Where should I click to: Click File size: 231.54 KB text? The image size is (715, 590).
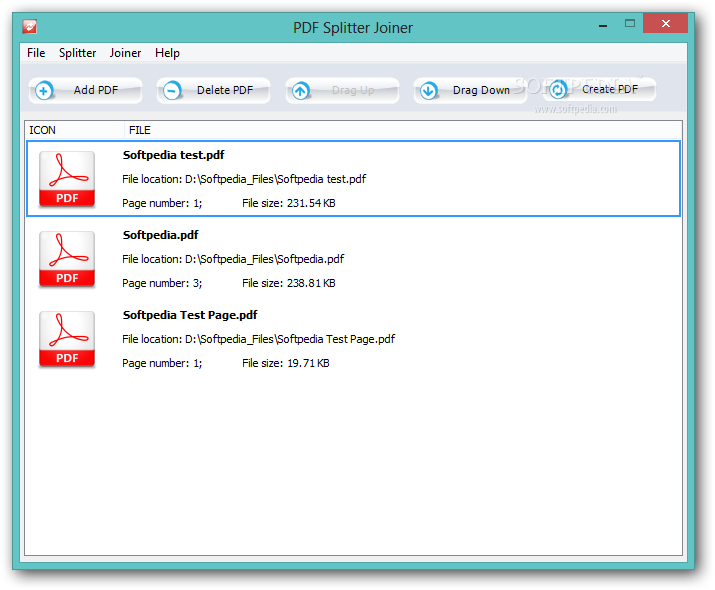289,203
